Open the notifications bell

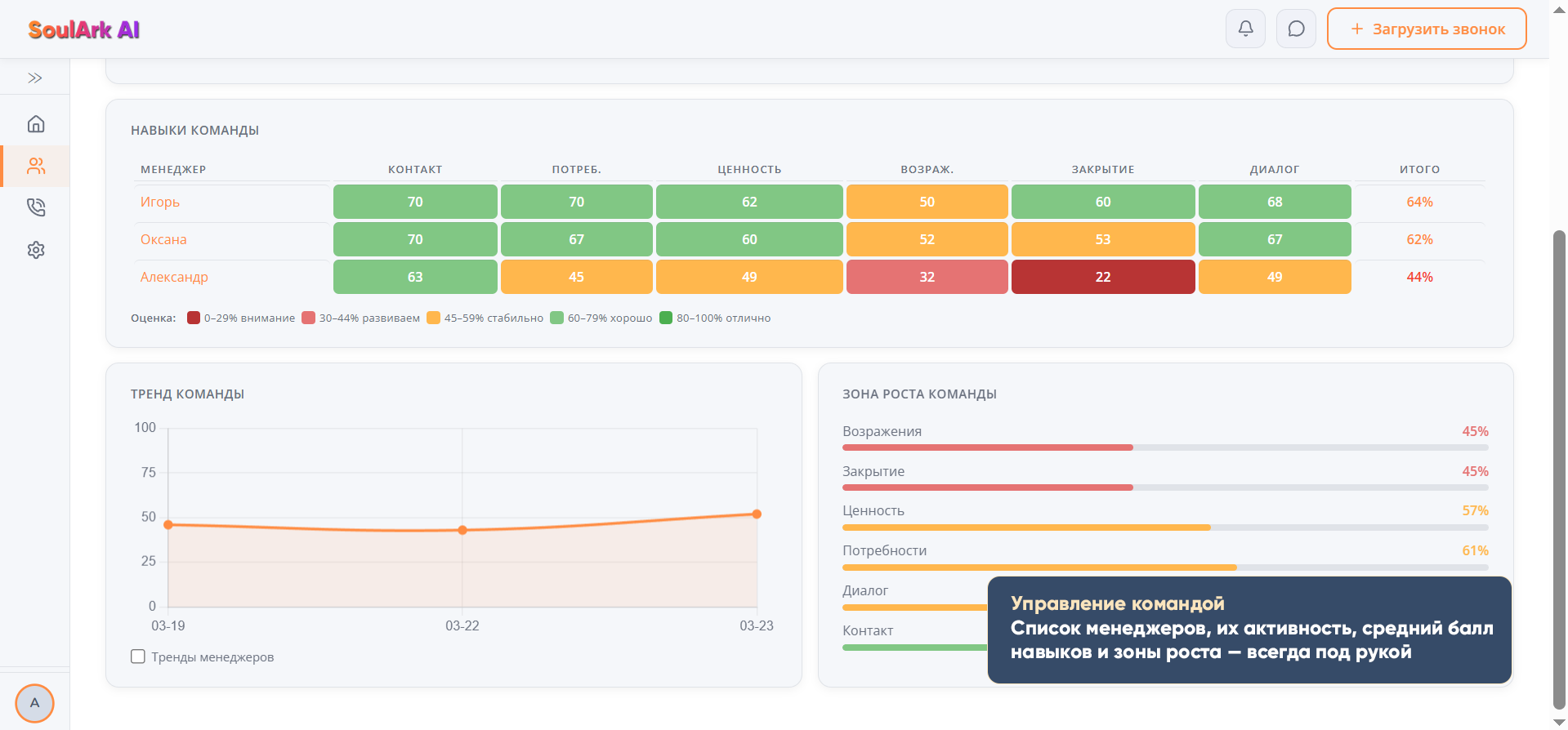[1245, 29]
